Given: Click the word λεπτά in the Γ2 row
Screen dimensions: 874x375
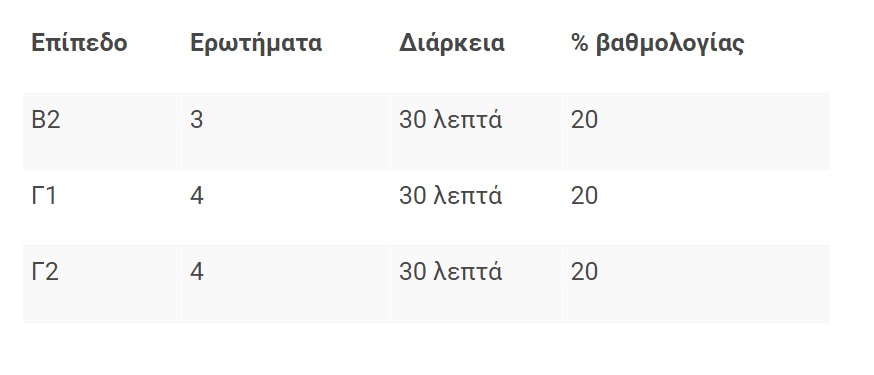Looking at the screenshot, I should pyautogui.click(x=468, y=272).
